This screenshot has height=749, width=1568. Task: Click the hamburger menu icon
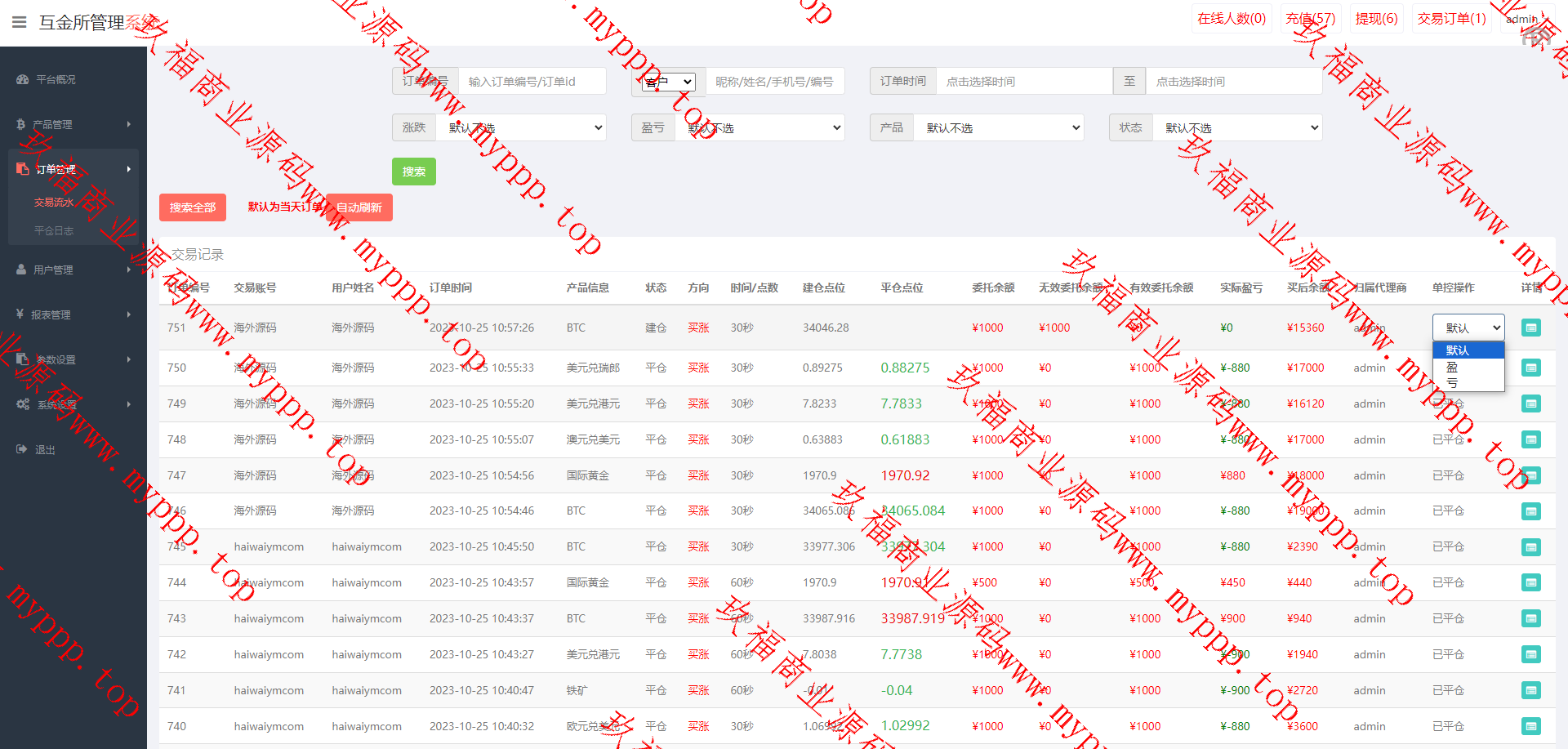pyautogui.click(x=20, y=22)
